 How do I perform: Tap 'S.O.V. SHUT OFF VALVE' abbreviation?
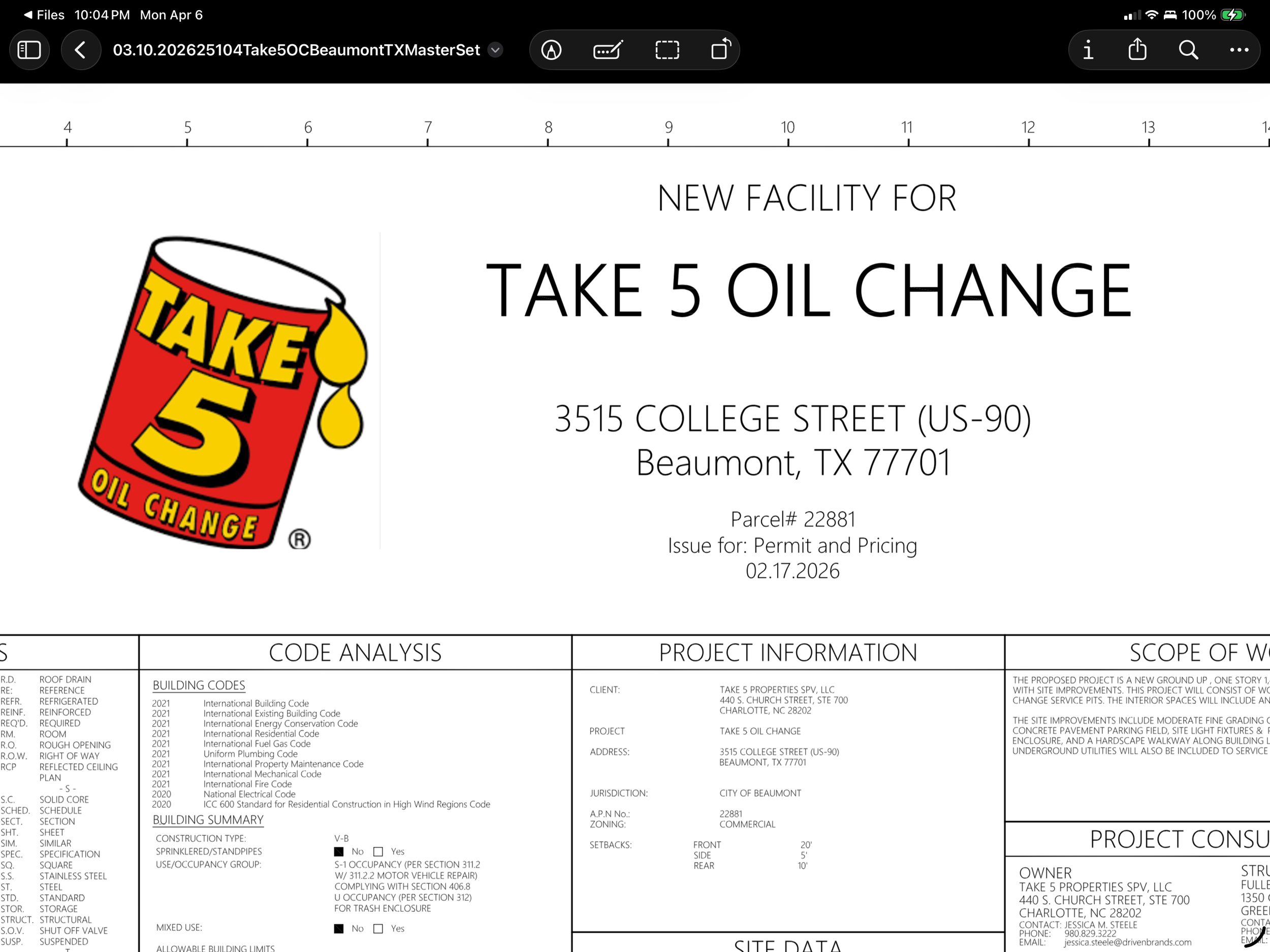(54, 931)
